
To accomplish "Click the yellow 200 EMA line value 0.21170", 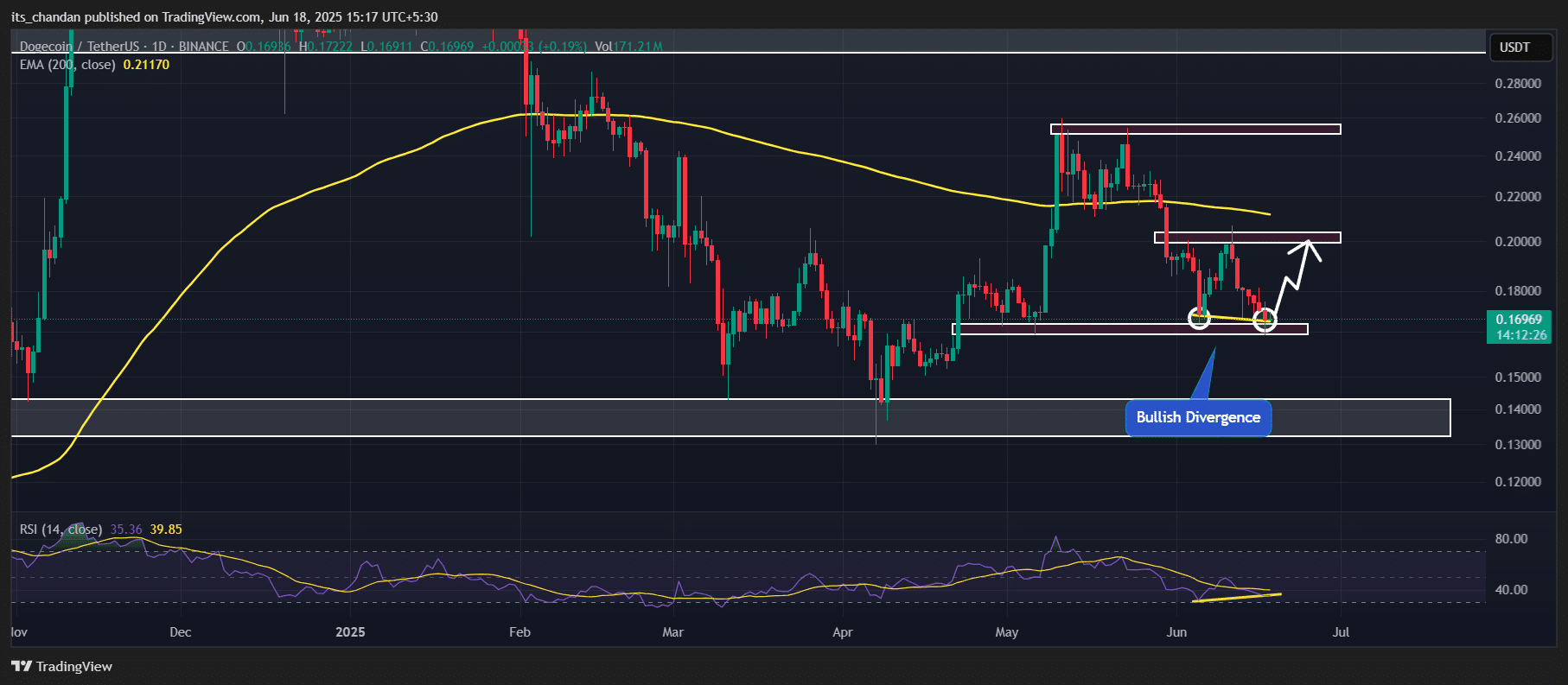I will click(x=146, y=65).
